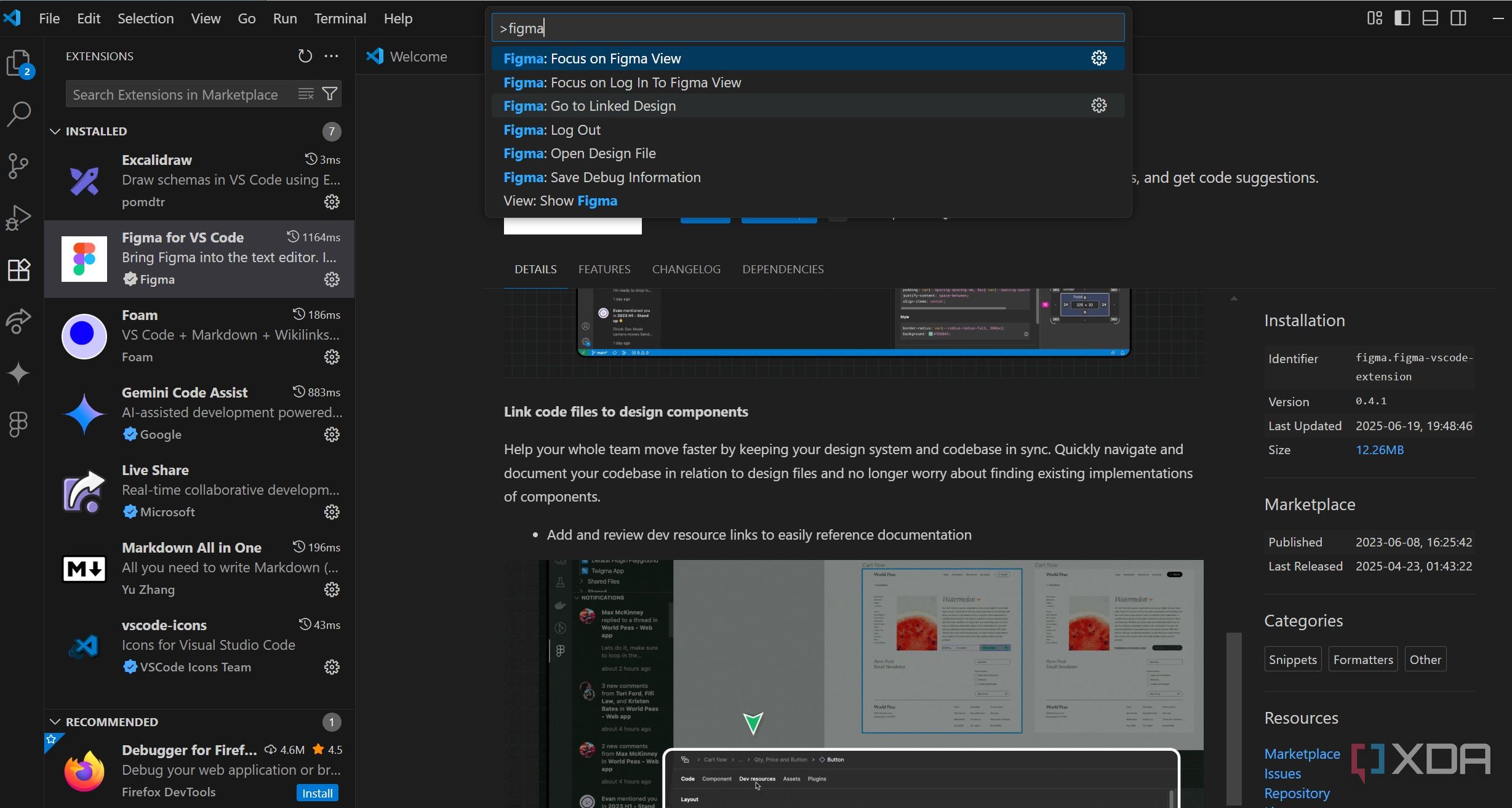1512x808 pixels.
Task: Choose Figma: Open Design File command
Action: pos(808,153)
